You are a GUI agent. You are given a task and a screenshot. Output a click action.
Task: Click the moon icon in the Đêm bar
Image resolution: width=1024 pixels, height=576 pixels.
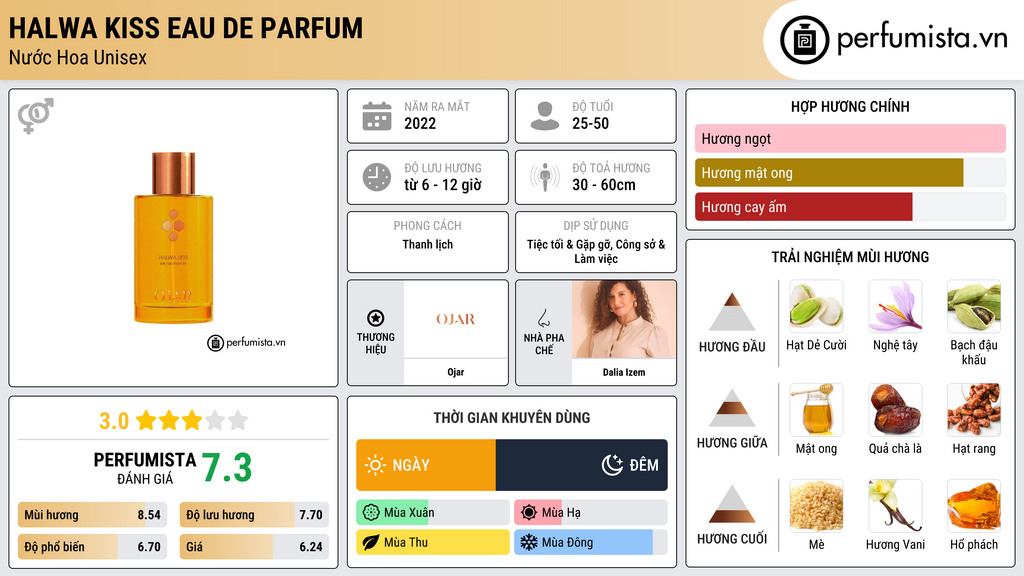612,465
